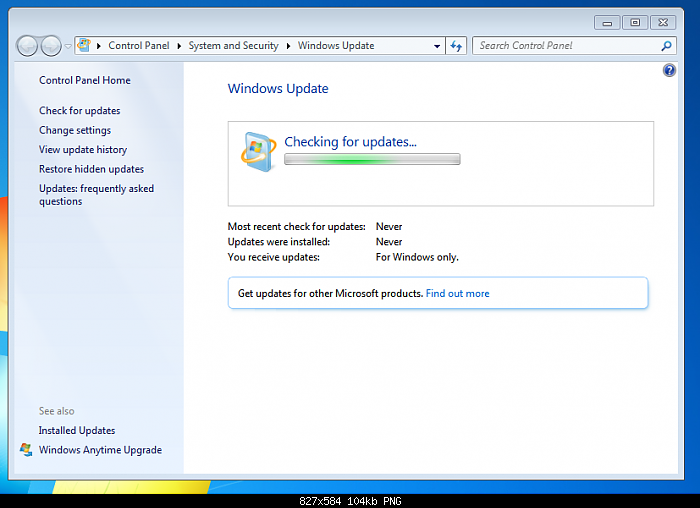Click the Checking for updates... heading
The width and height of the screenshot is (700, 508).
[350, 142]
